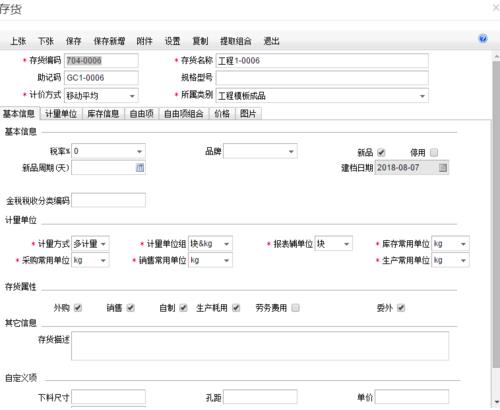Open the 税率% dropdown
Screen dimensions: 500x410
point(139,151)
